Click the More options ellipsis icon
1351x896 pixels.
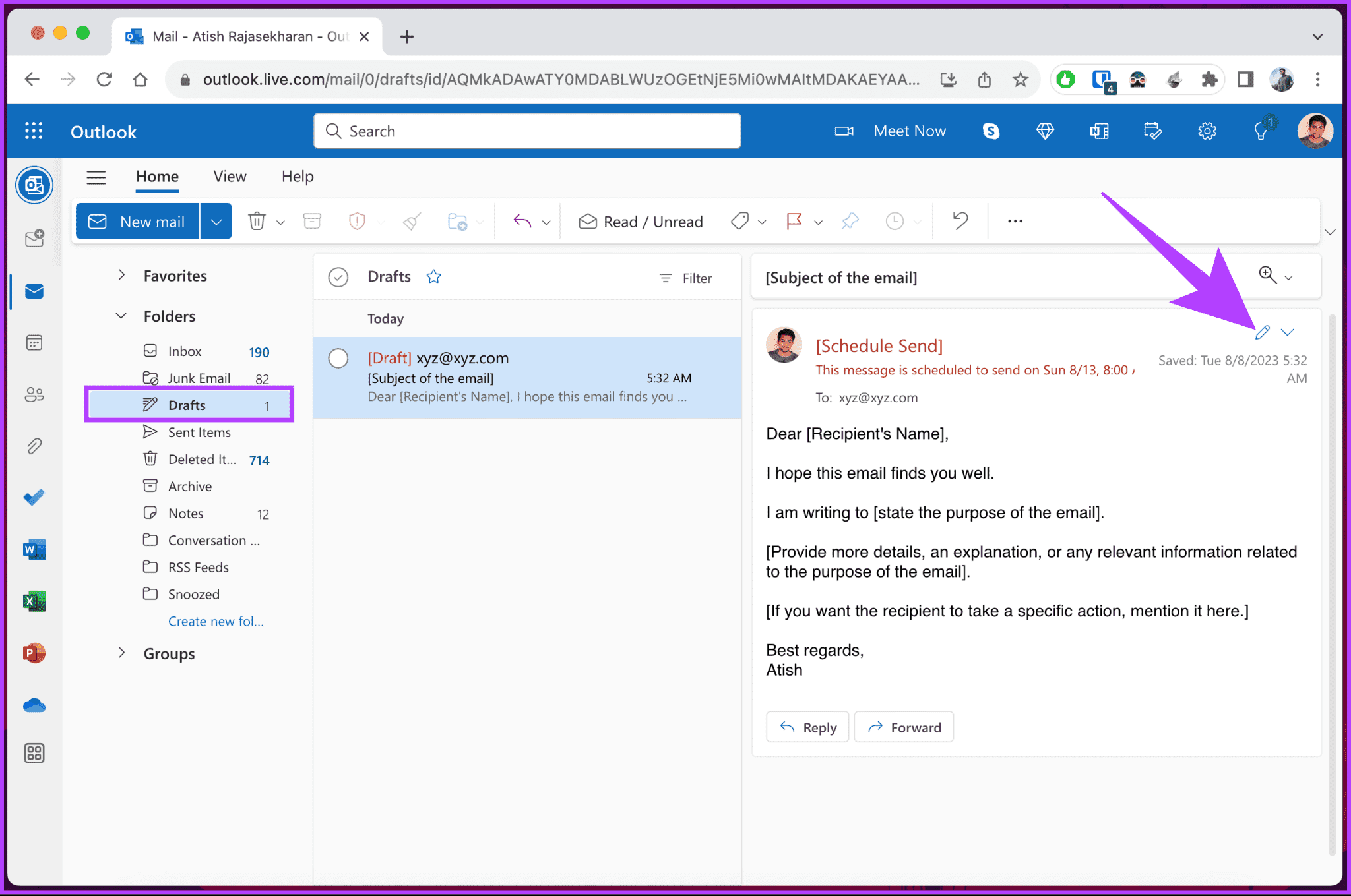(x=1015, y=221)
